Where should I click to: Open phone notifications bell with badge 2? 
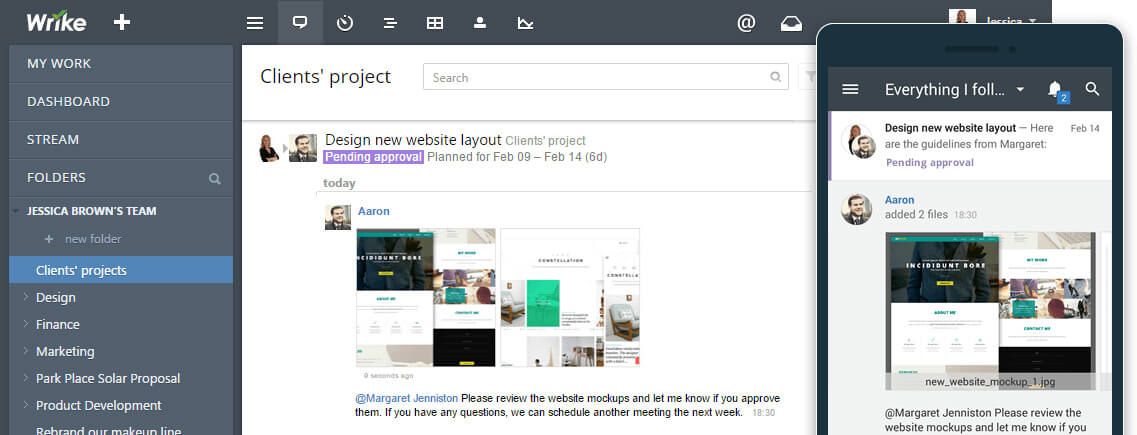tap(1058, 91)
